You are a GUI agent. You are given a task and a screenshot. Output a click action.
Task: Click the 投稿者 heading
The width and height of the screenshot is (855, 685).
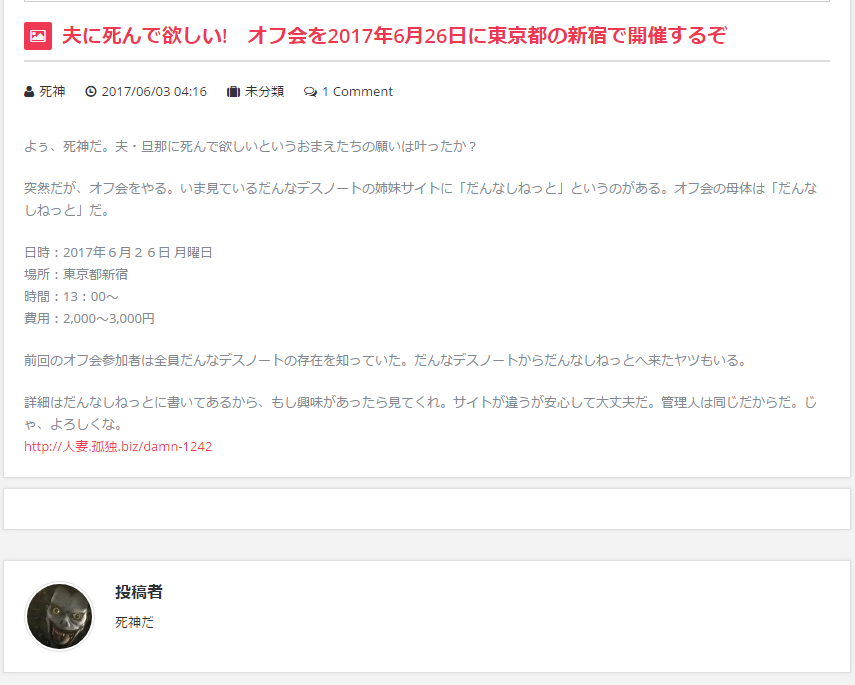[139, 592]
